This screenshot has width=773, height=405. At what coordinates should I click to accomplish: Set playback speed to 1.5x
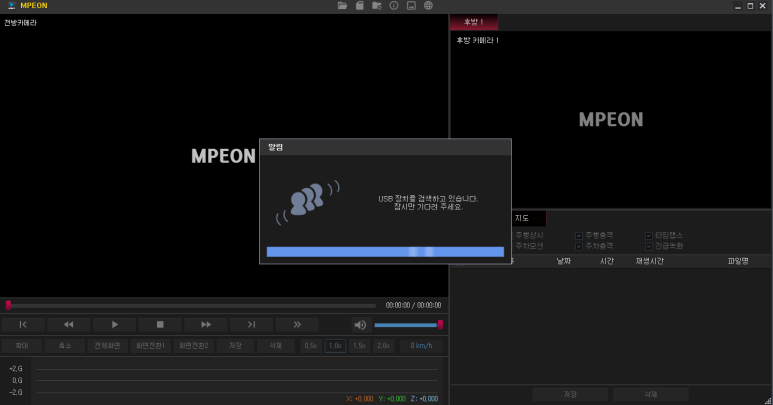coord(359,345)
